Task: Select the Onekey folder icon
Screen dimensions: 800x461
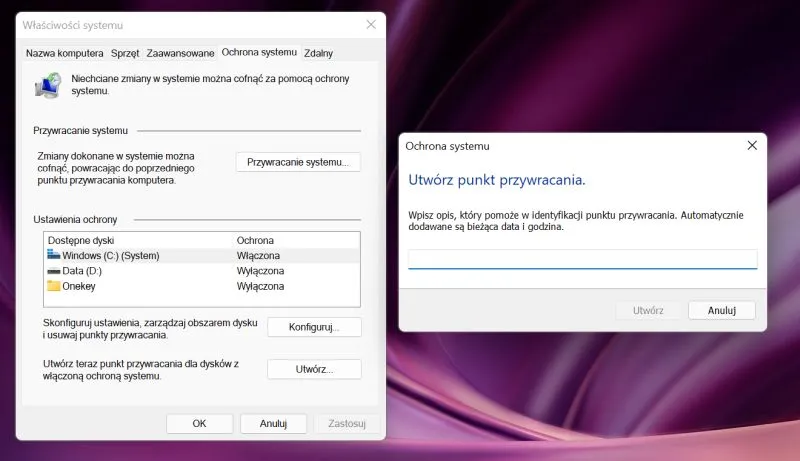Action: coord(54,286)
